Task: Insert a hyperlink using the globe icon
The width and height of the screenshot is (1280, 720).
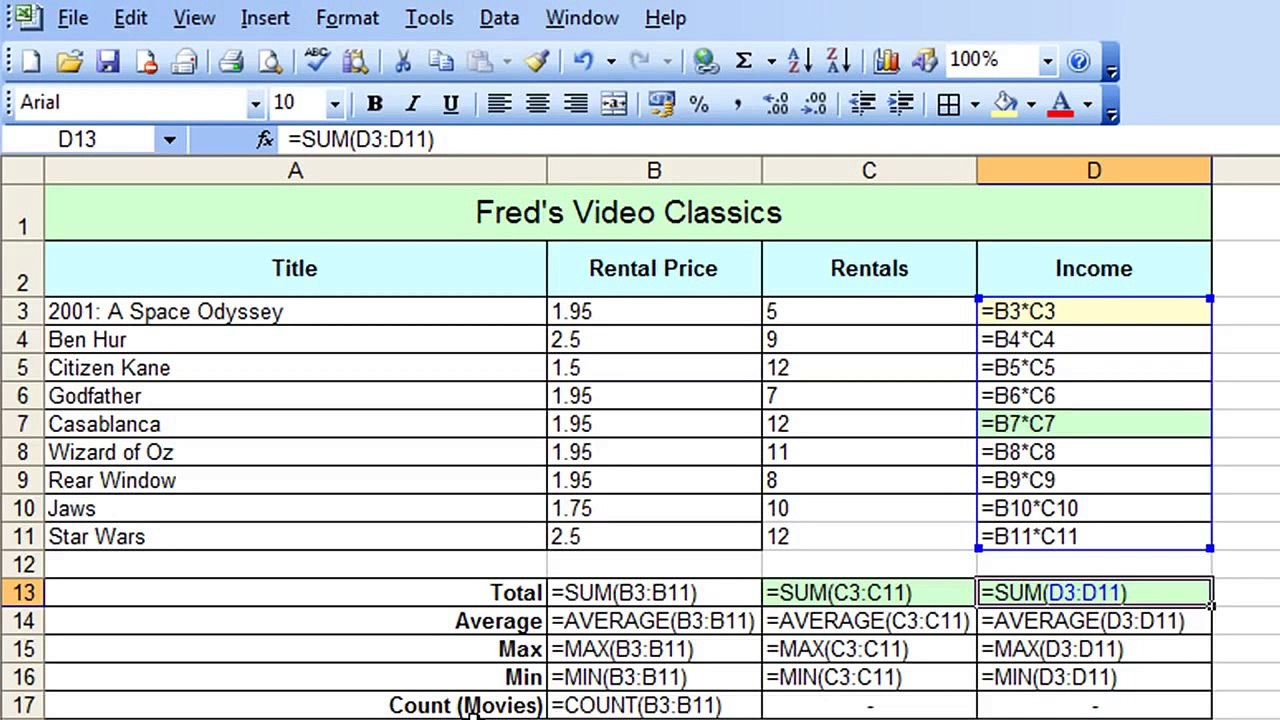Action: pyautogui.click(x=706, y=62)
